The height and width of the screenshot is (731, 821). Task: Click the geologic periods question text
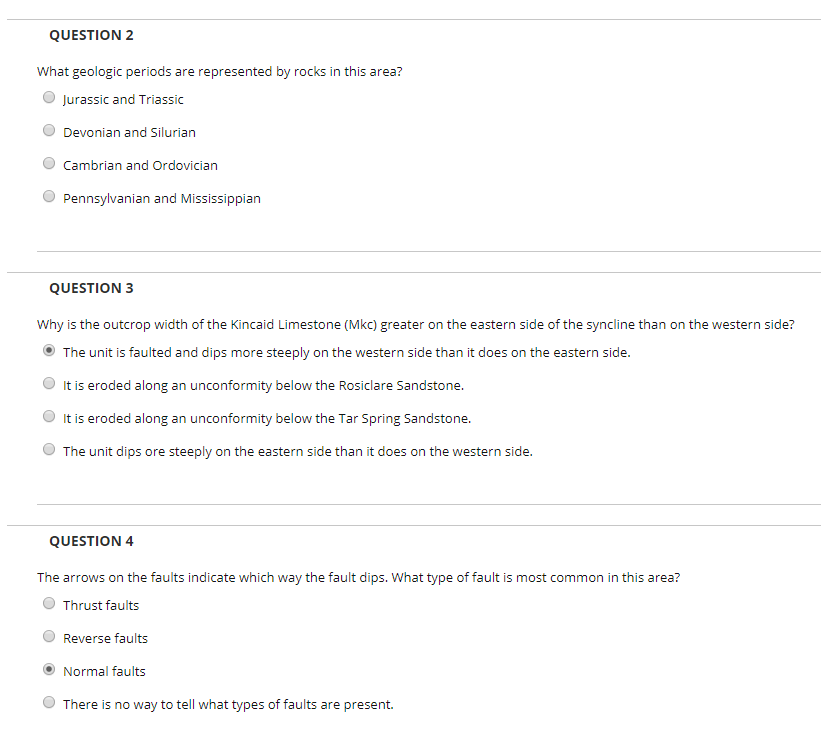pos(219,72)
